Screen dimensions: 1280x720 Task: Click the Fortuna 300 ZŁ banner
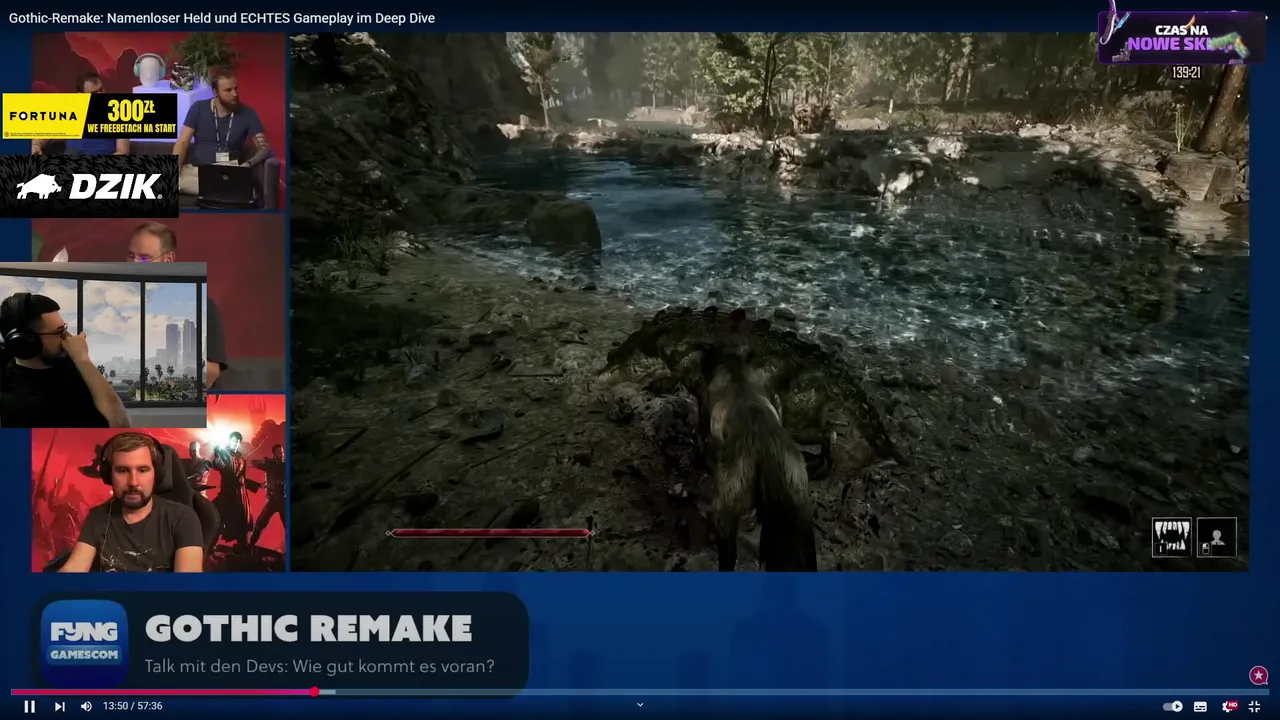(89, 116)
